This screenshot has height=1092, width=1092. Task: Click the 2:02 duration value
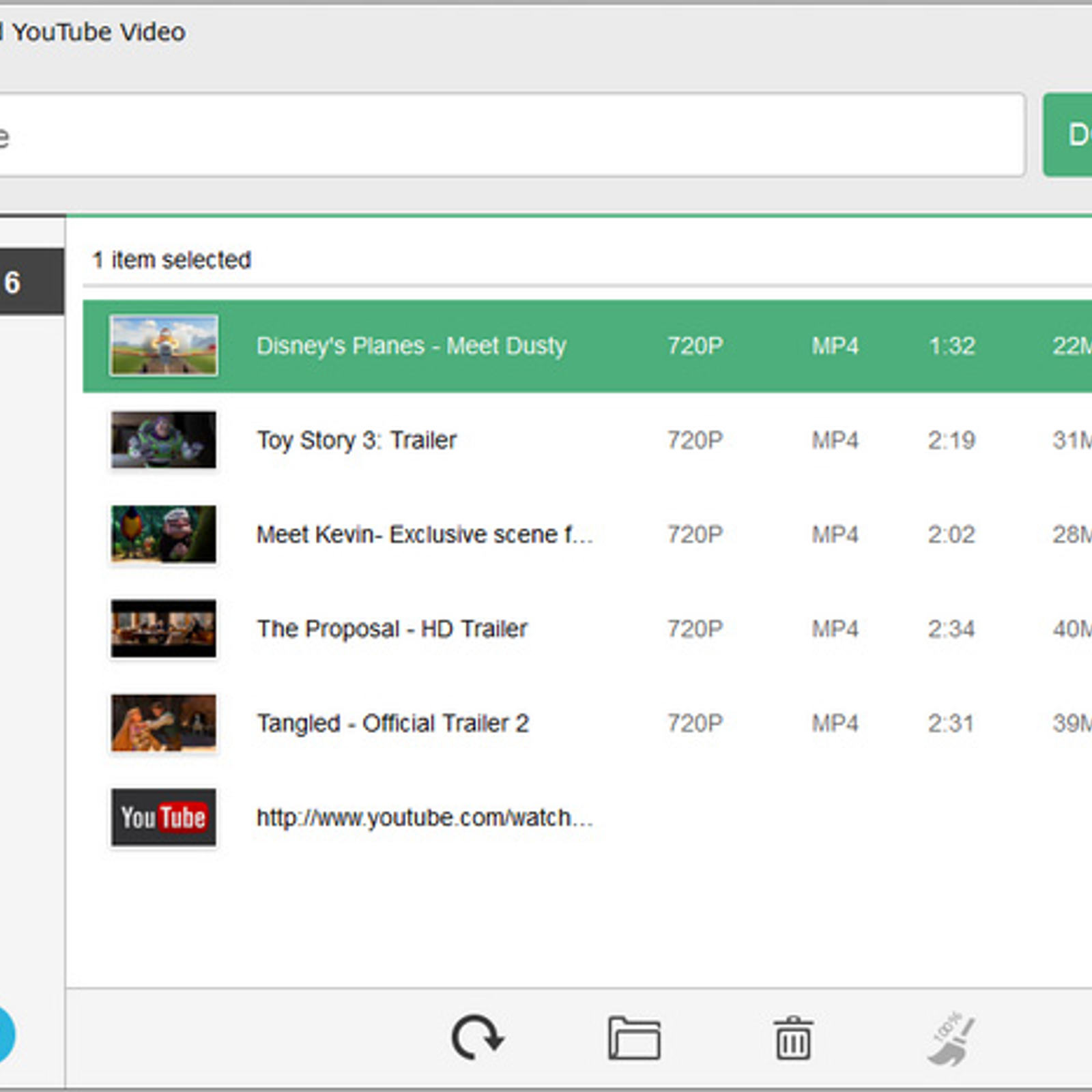coord(951,534)
